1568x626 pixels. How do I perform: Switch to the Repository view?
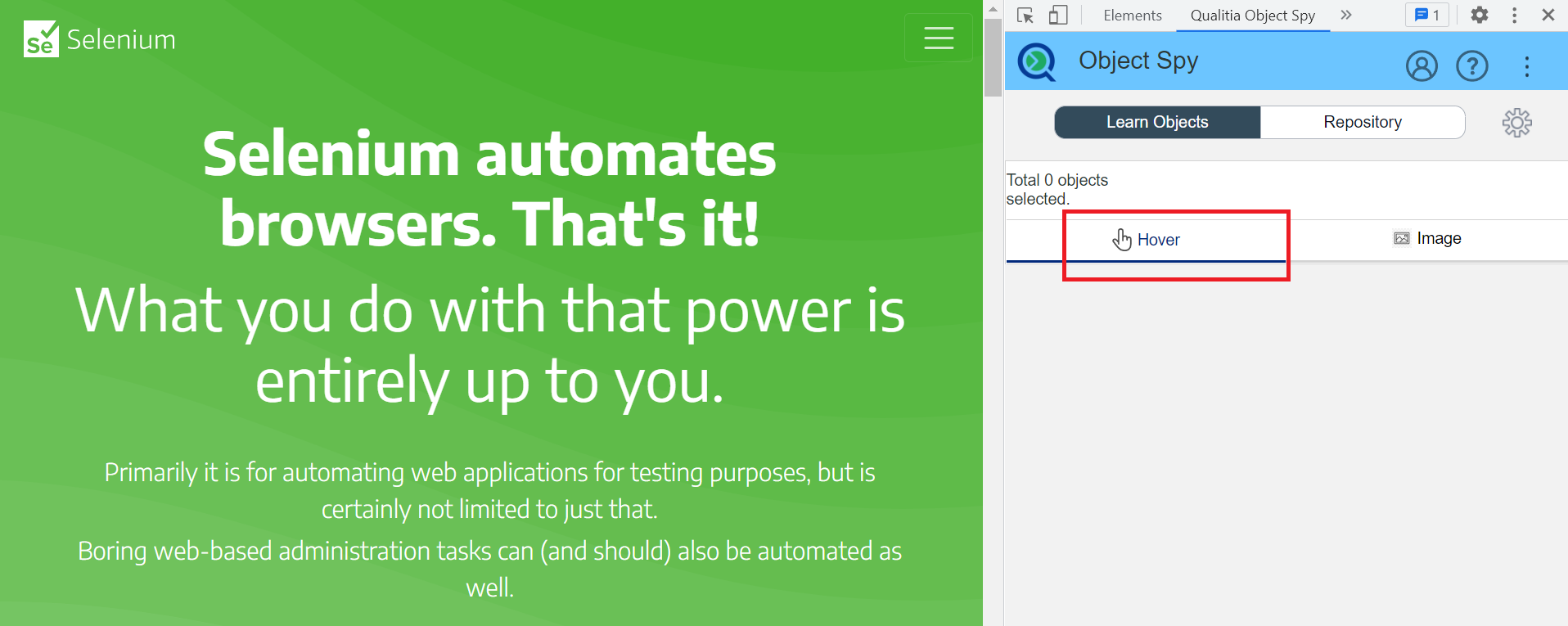coord(1363,122)
